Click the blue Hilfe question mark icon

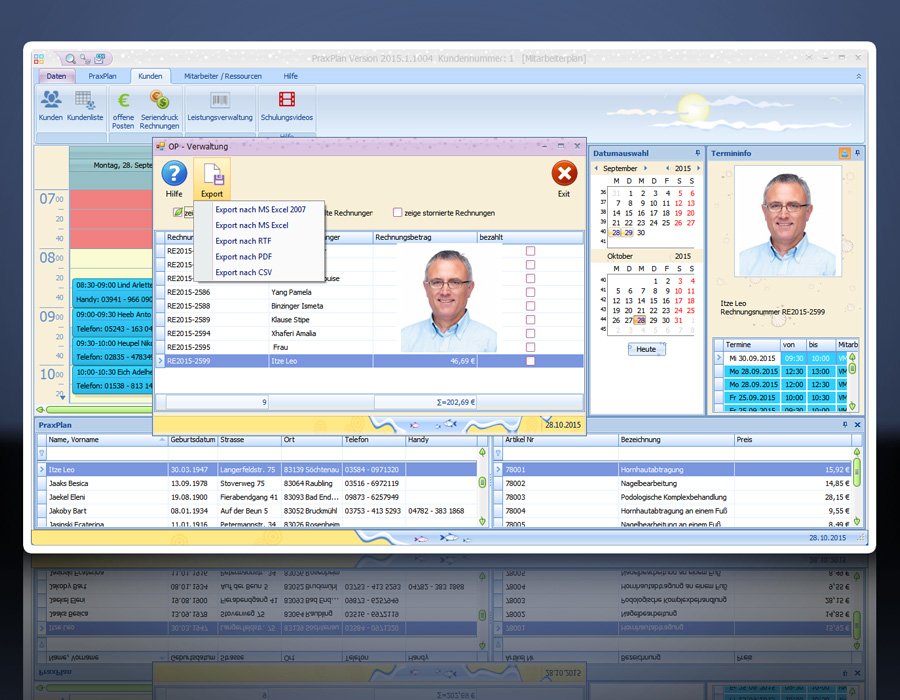[174, 173]
